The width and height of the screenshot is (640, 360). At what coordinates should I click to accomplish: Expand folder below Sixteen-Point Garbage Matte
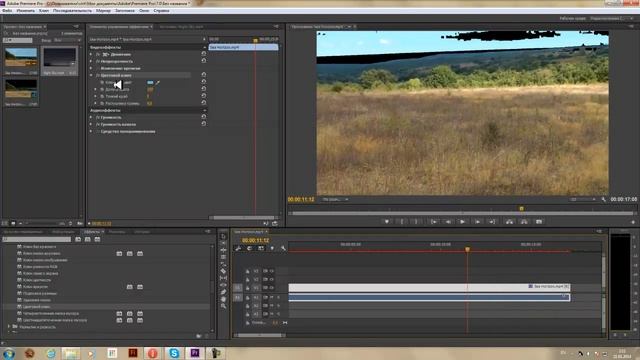pos(9,327)
